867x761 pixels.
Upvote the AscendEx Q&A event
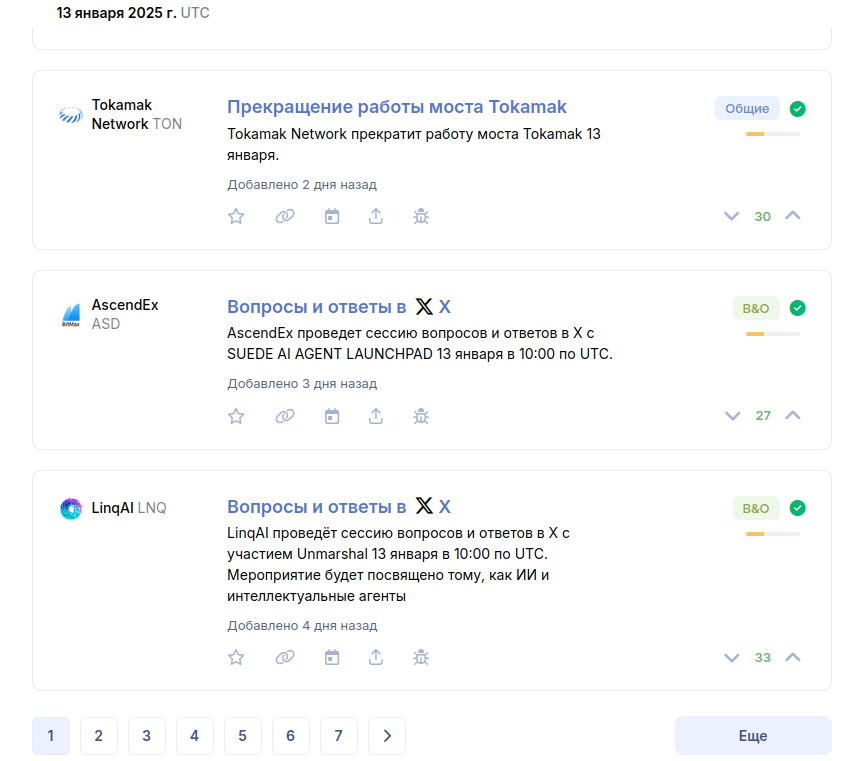(793, 415)
